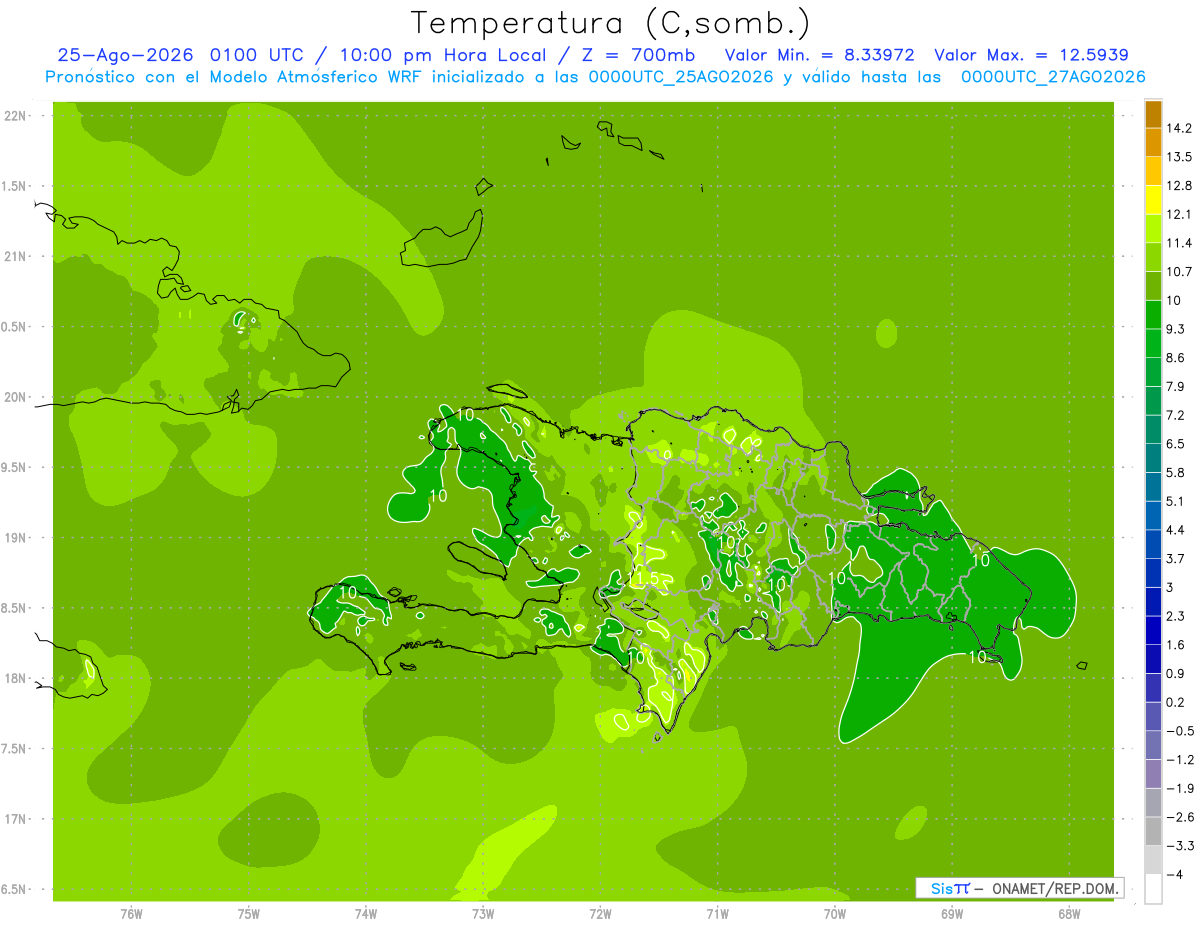This screenshot has width=1200, height=927.
Task: Select colorbar band between 10 and 10.7
Action: tap(1153, 286)
